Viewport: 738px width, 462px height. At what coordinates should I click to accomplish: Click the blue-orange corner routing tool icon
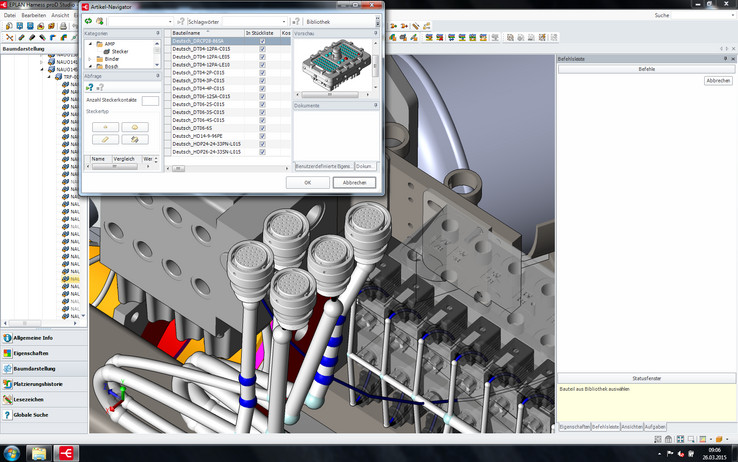pyautogui.click(x=53, y=38)
